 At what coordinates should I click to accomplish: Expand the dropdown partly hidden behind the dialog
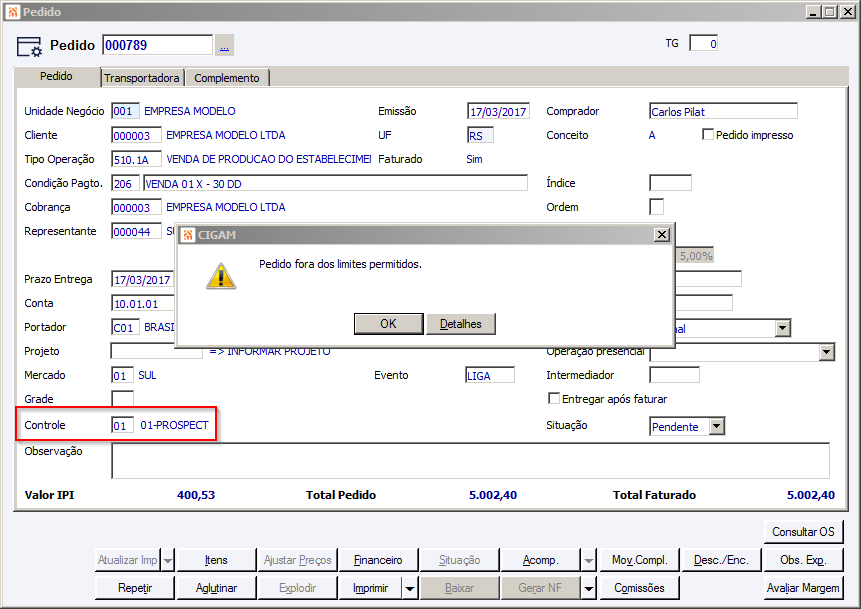coord(782,328)
